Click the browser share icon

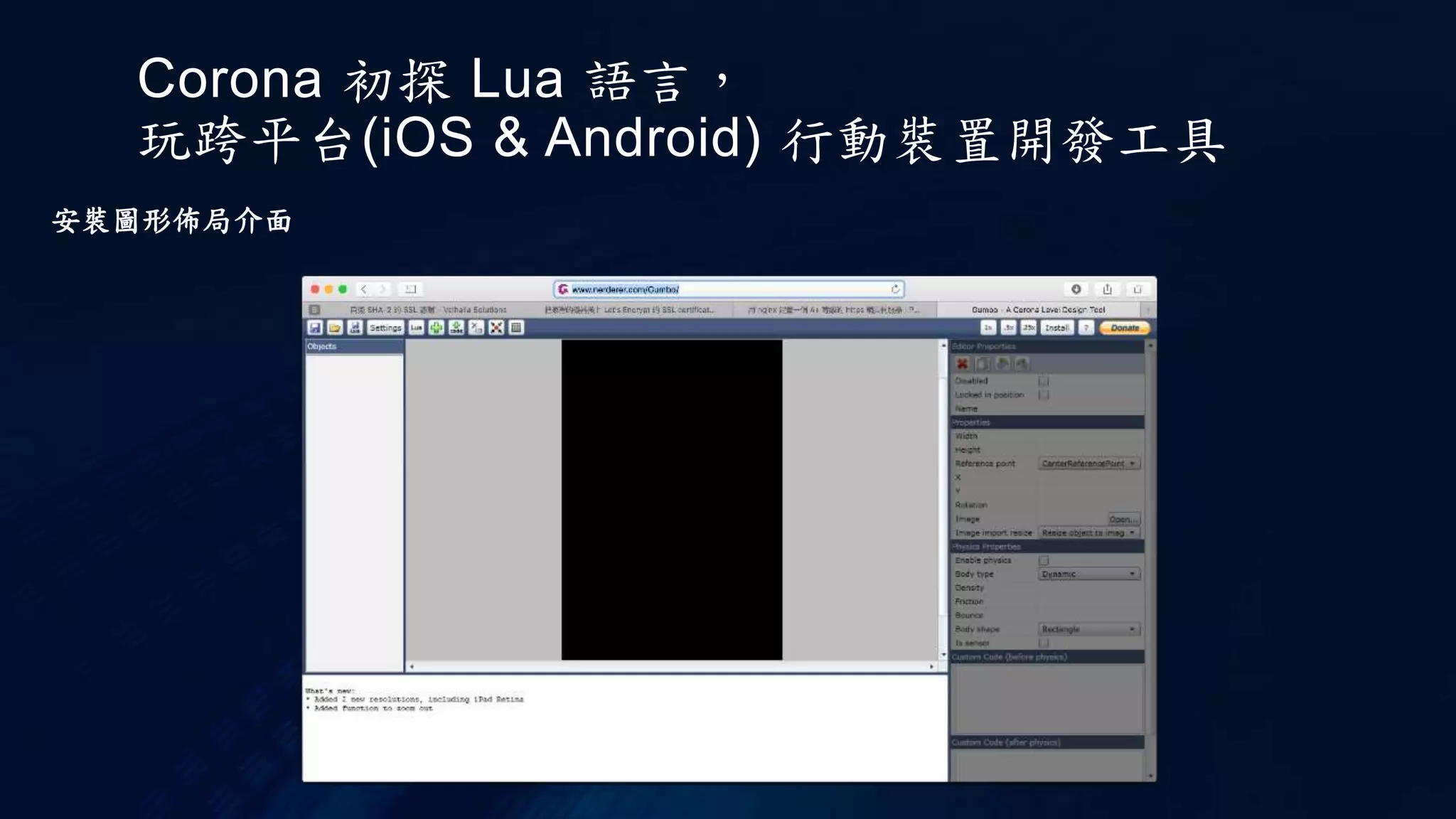click(1107, 289)
